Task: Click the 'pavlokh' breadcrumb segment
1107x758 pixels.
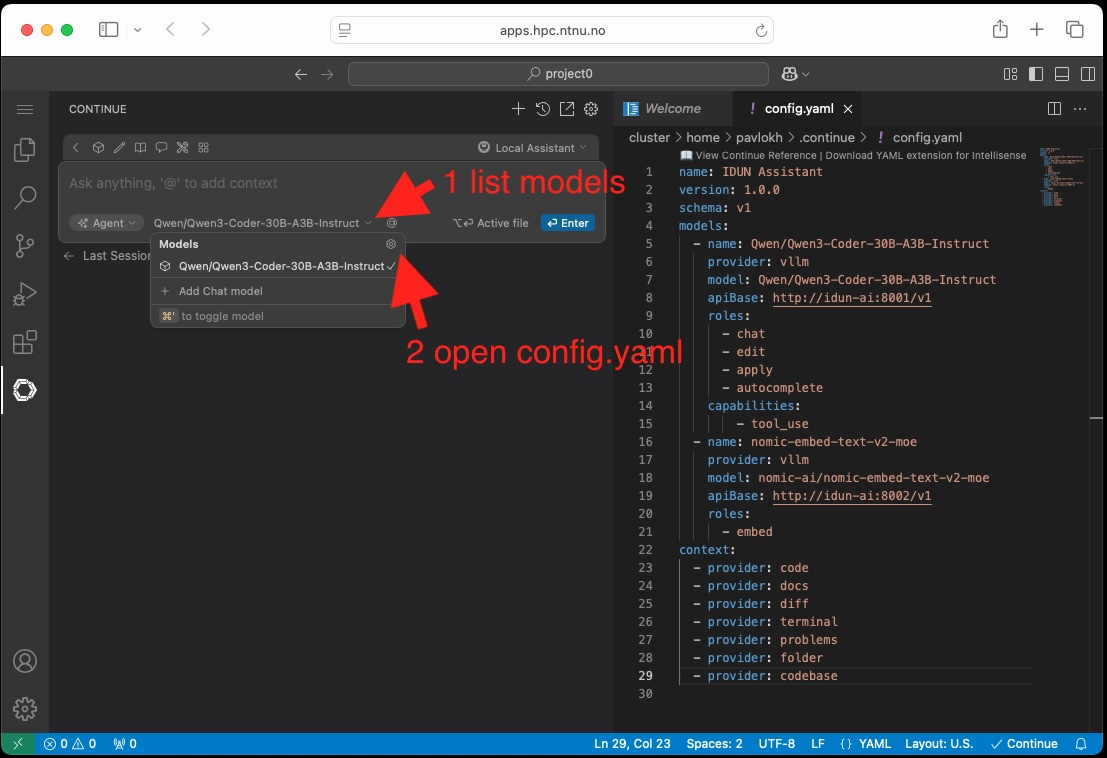Action: (x=759, y=138)
